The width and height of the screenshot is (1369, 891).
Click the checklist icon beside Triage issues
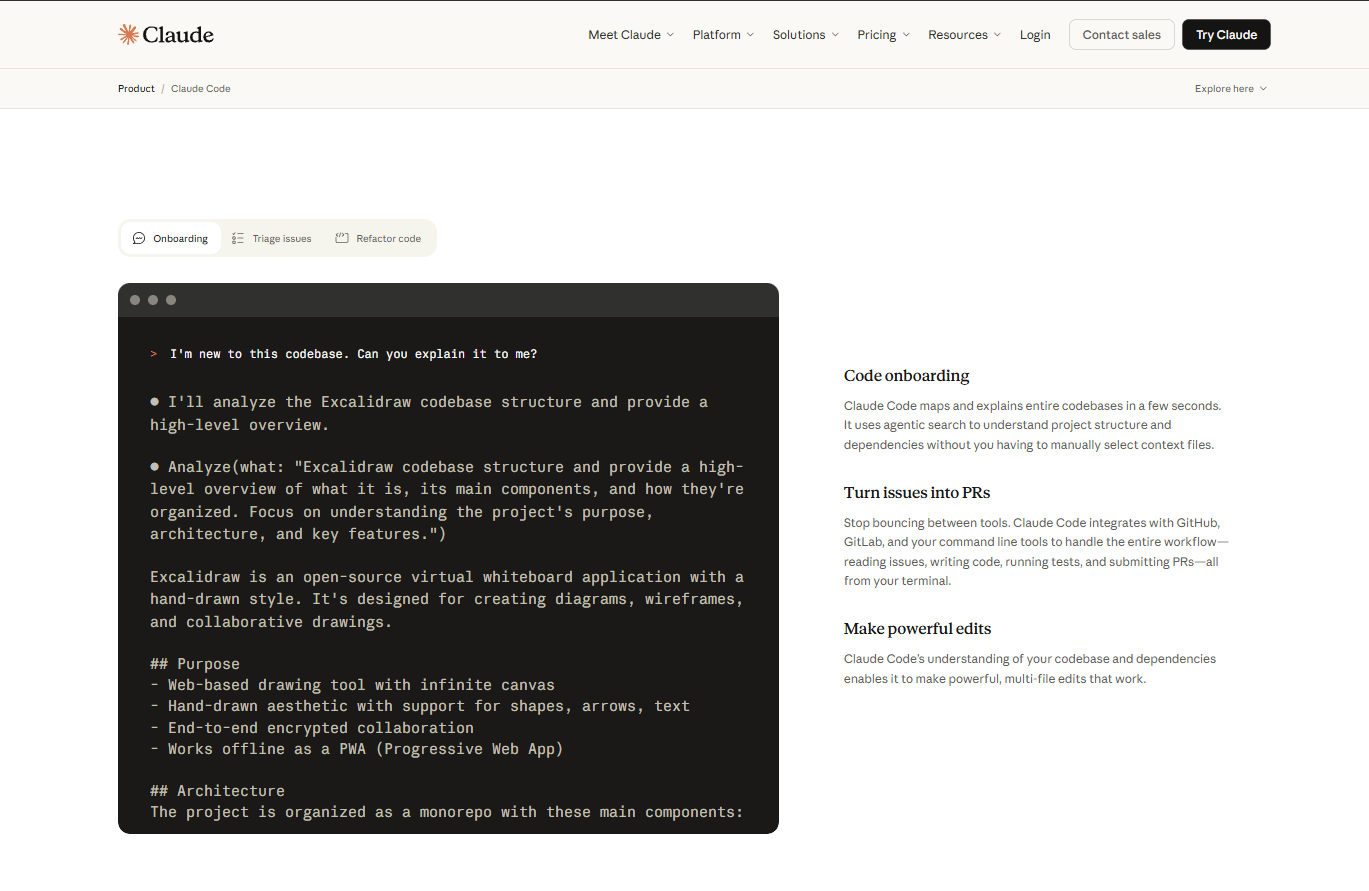238,238
